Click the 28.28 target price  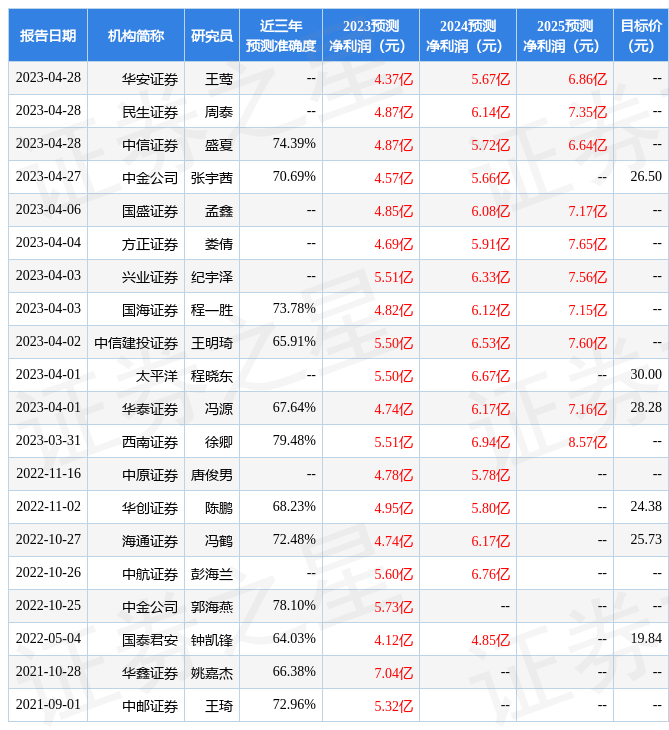(646, 407)
